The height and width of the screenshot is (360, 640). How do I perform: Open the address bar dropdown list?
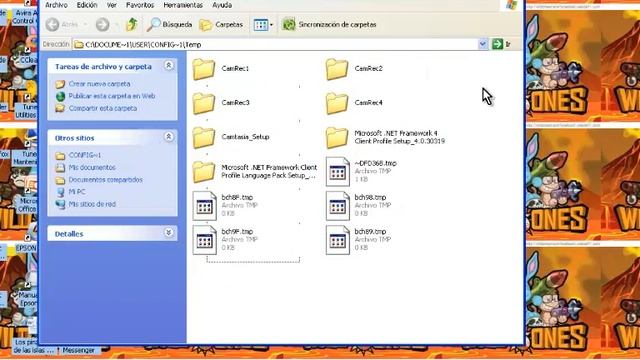coord(483,44)
